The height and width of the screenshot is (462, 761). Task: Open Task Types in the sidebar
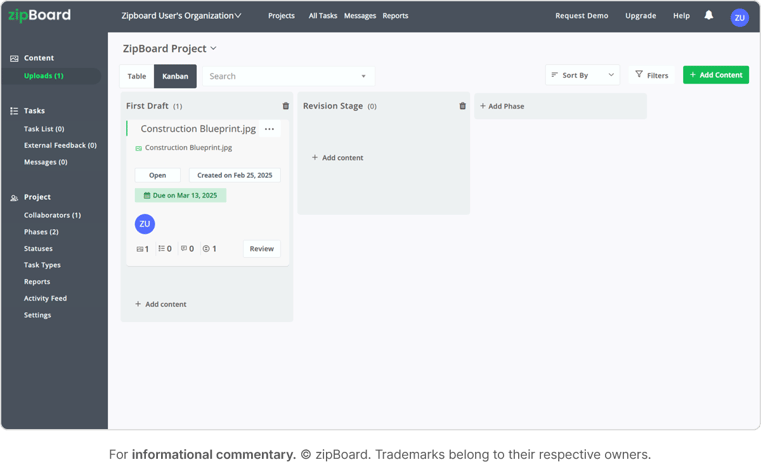click(42, 265)
